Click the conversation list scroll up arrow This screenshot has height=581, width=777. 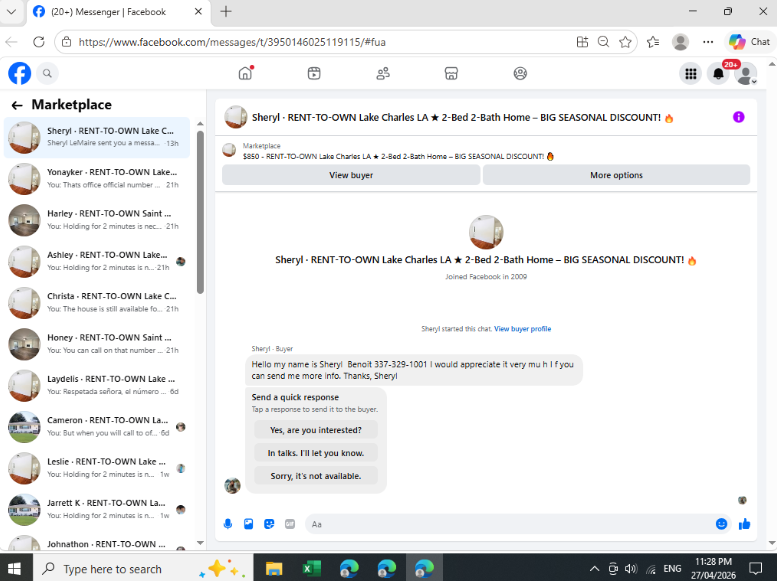[x=200, y=123]
